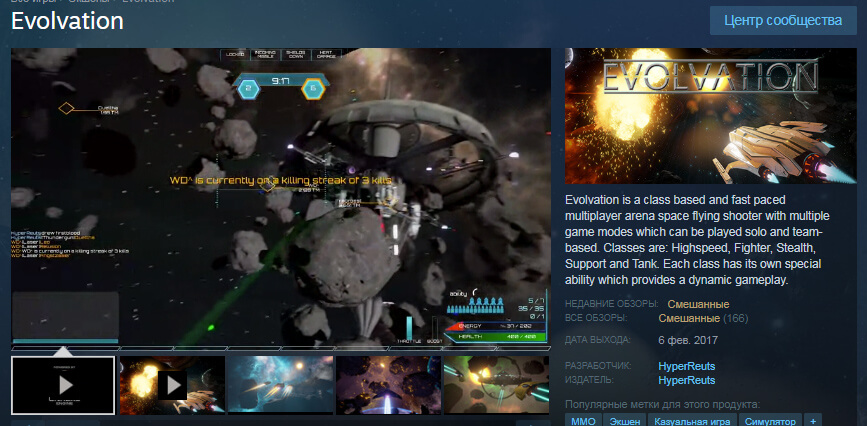867x426 pixels.
Task: Click the release date 6 фев. 2017
Action: coord(688,340)
